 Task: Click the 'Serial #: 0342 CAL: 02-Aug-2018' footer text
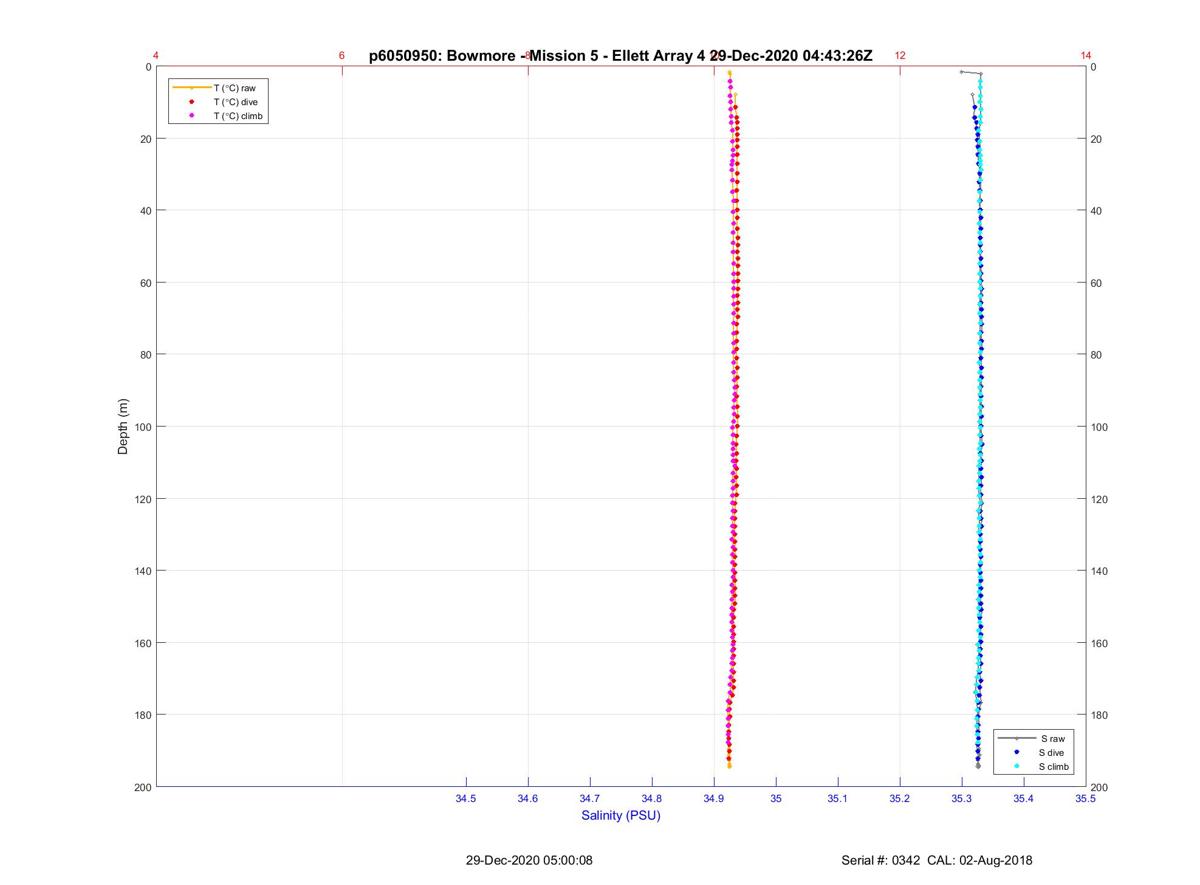click(937, 860)
